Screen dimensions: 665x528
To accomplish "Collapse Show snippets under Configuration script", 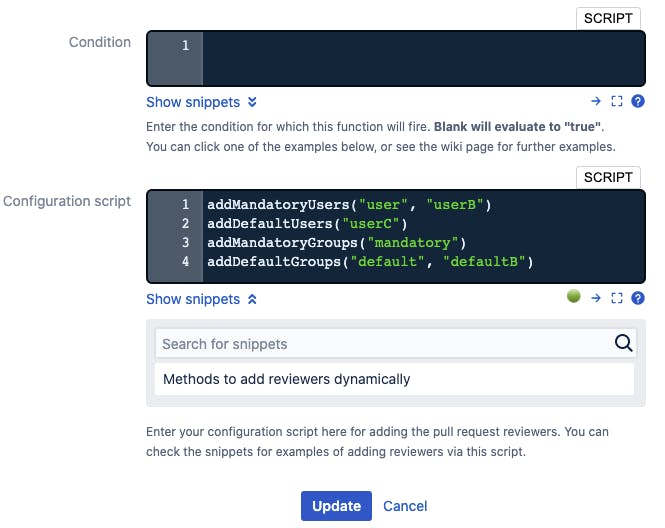I will tap(201, 299).
